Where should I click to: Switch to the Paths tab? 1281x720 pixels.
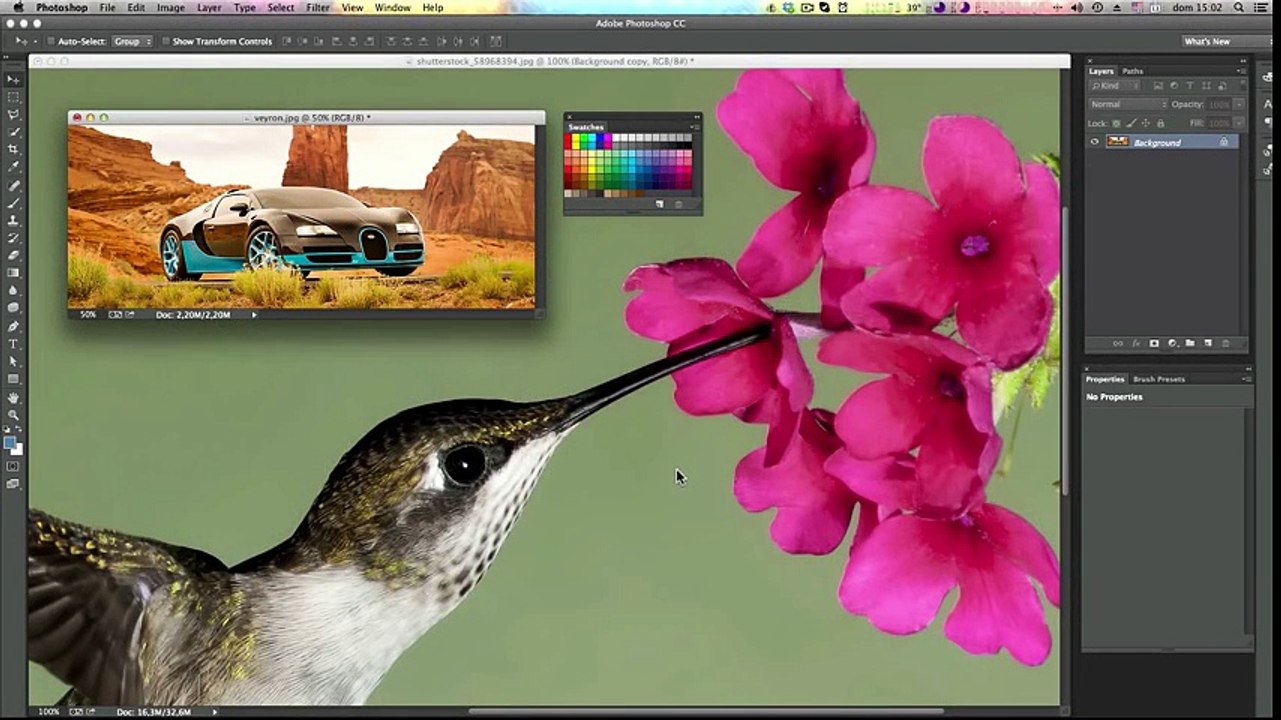pyautogui.click(x=1133, y=71)
